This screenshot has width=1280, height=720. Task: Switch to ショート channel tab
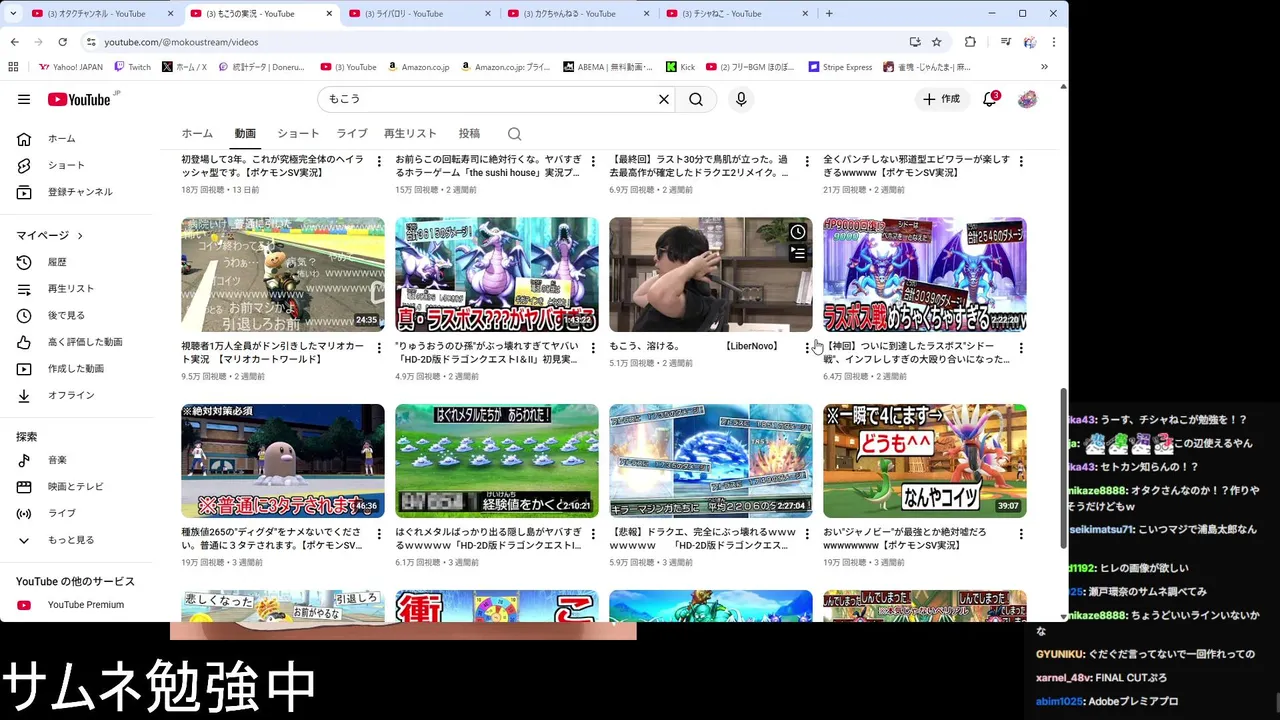pyautogui.click(x=298, y=134)
